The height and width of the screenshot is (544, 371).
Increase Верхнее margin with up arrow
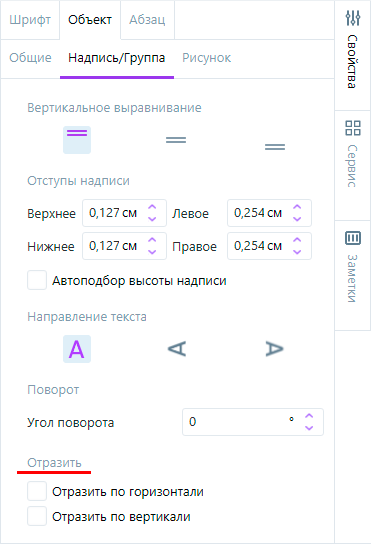pyautogui.click(x=152, y=207)
